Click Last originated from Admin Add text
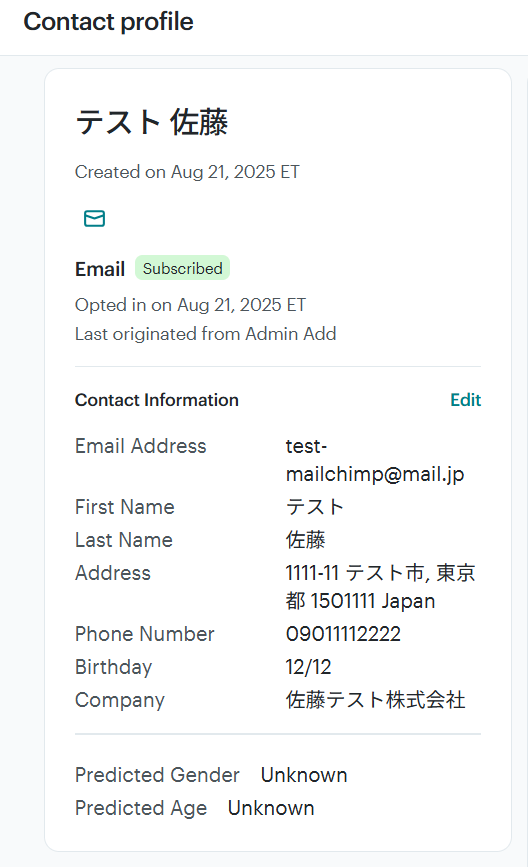Viewport: 528px width, 867px height. tap(206, 334)
